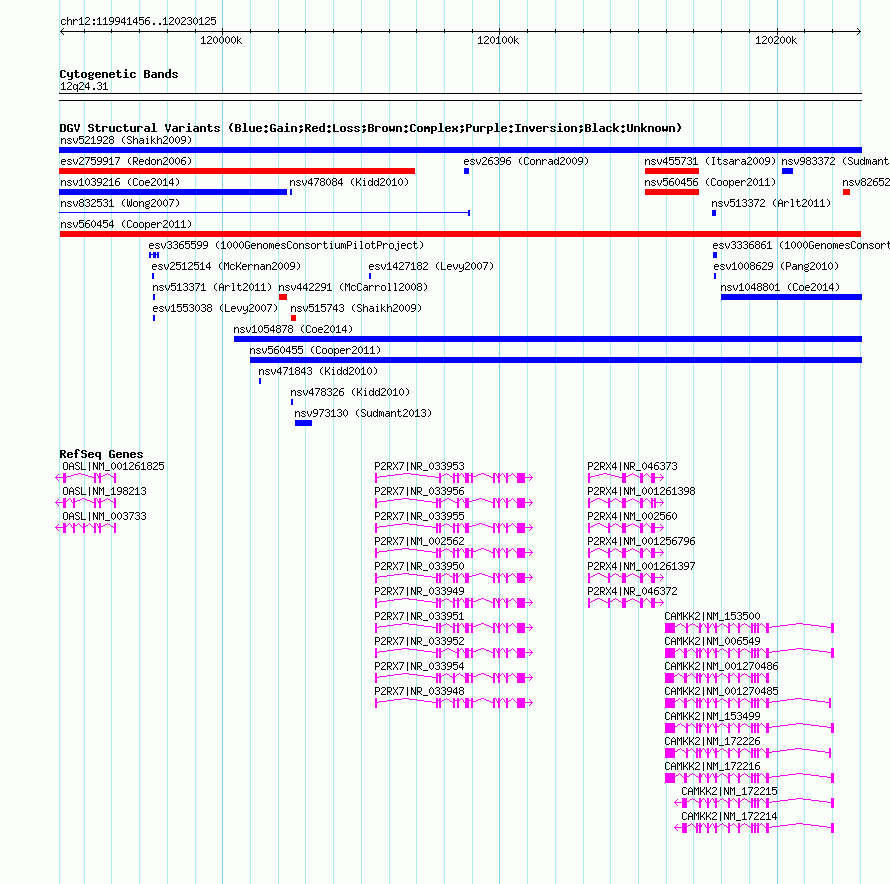
Task: Click the P2RX7|NR_033948 transcript label
Action: (x=419, y=691)
